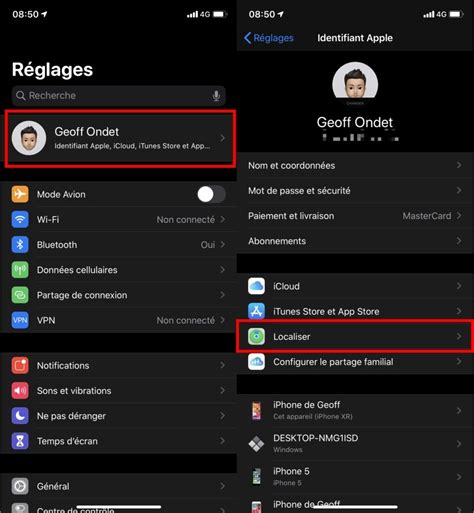Tap the Réglages back arrow chevron
Viewport: 474px width, 513px height.
tap(248, 38)
